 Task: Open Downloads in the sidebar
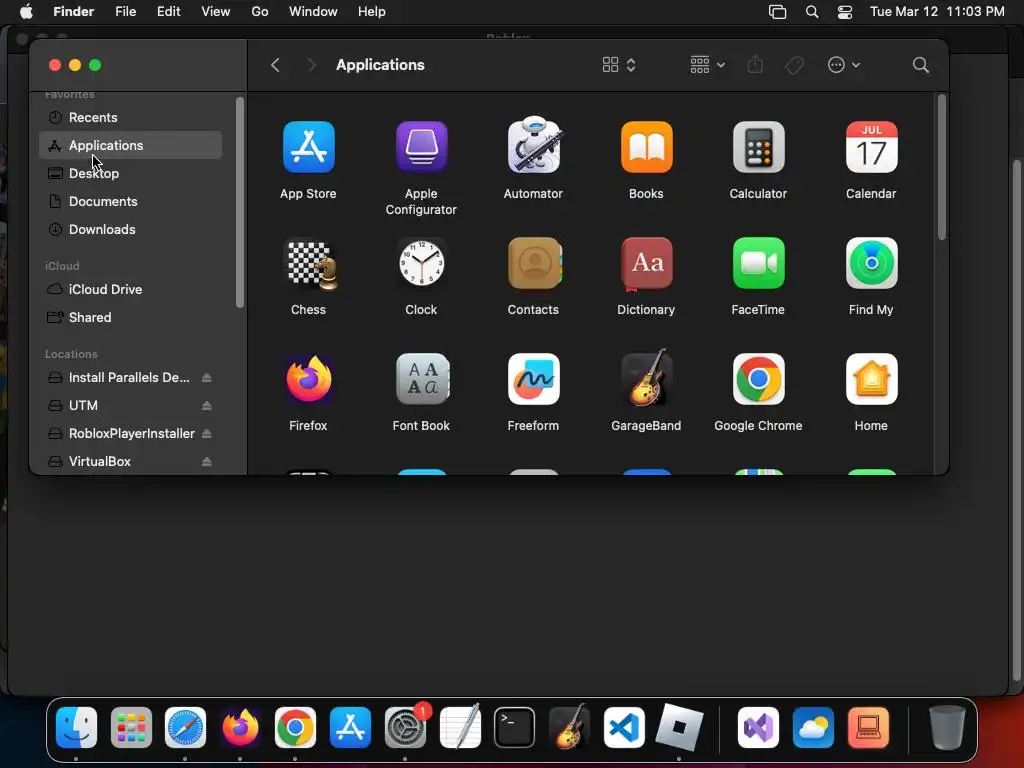pyautogui.click(x=131, y=229)
